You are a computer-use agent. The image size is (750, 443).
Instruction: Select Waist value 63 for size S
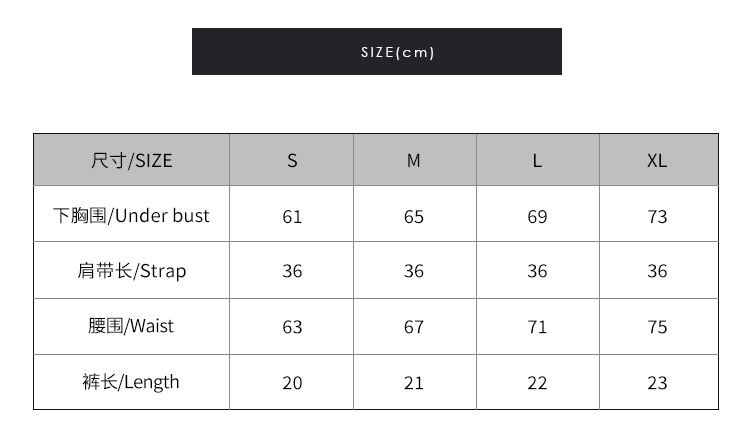(x=292, y=327)
